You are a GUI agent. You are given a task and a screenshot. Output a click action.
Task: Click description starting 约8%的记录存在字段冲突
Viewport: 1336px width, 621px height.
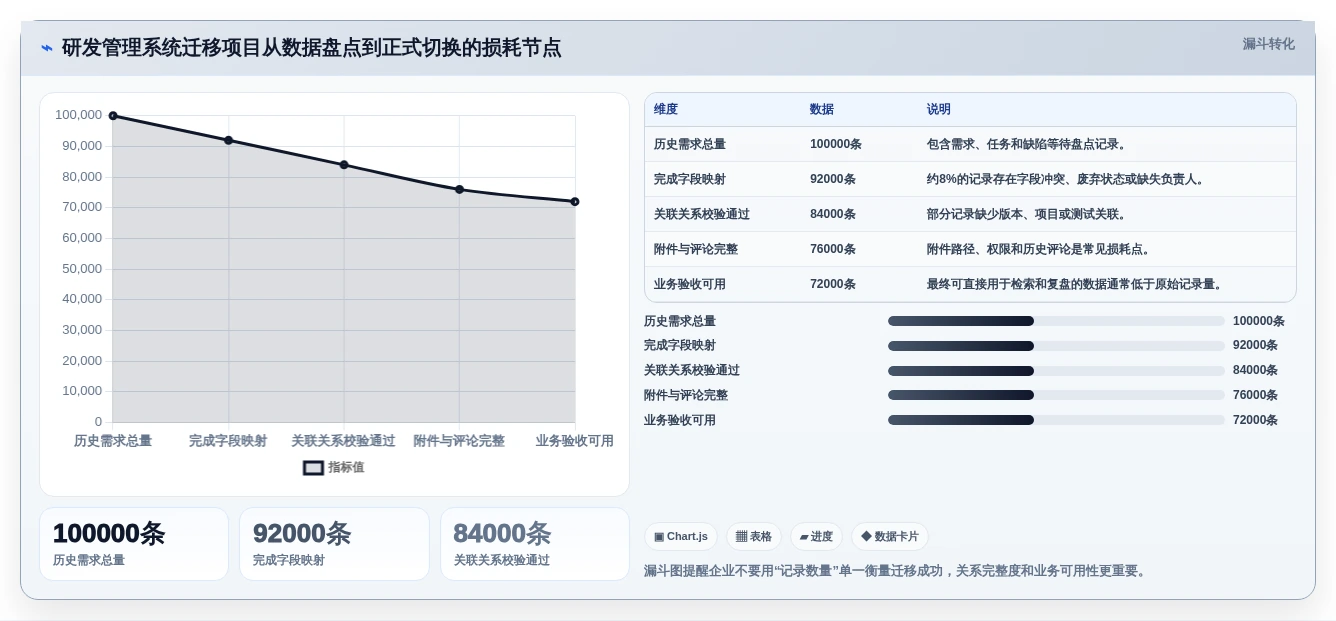[x=1068, y=179]
